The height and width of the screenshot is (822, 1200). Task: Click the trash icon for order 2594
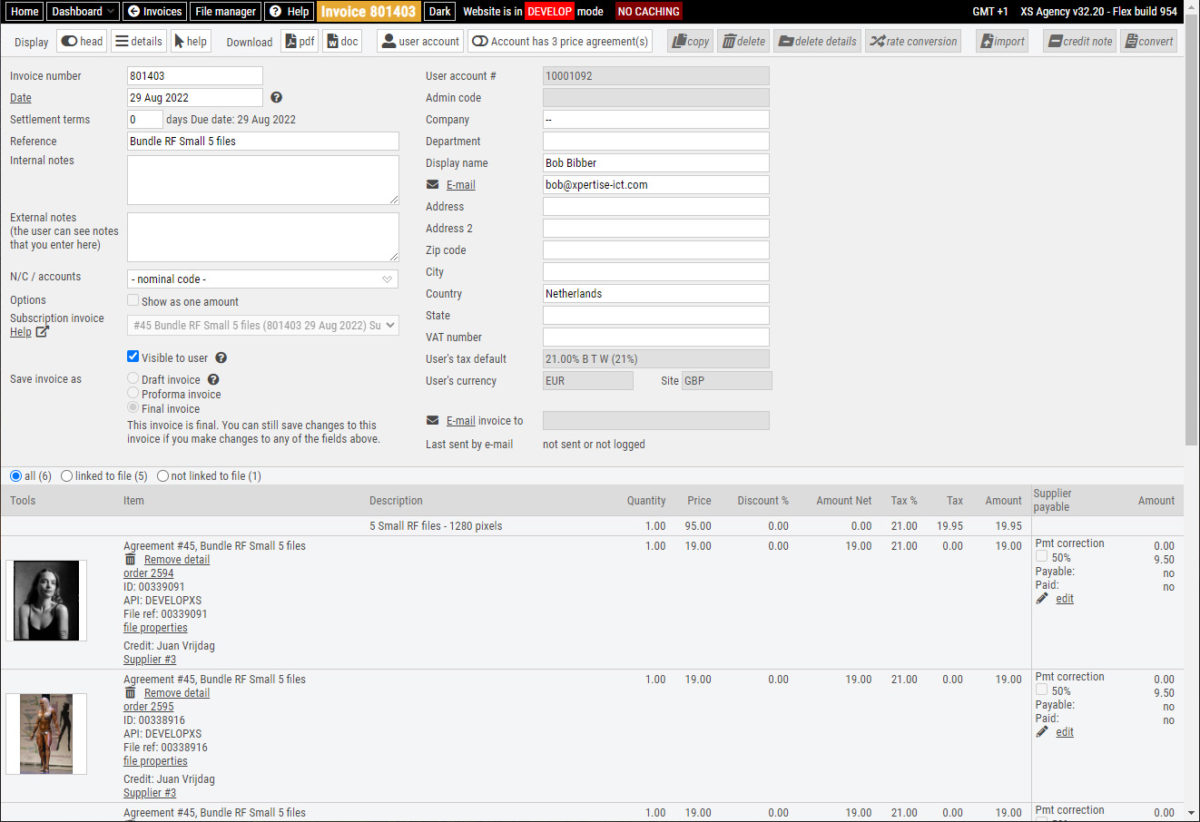coord(130,560)
